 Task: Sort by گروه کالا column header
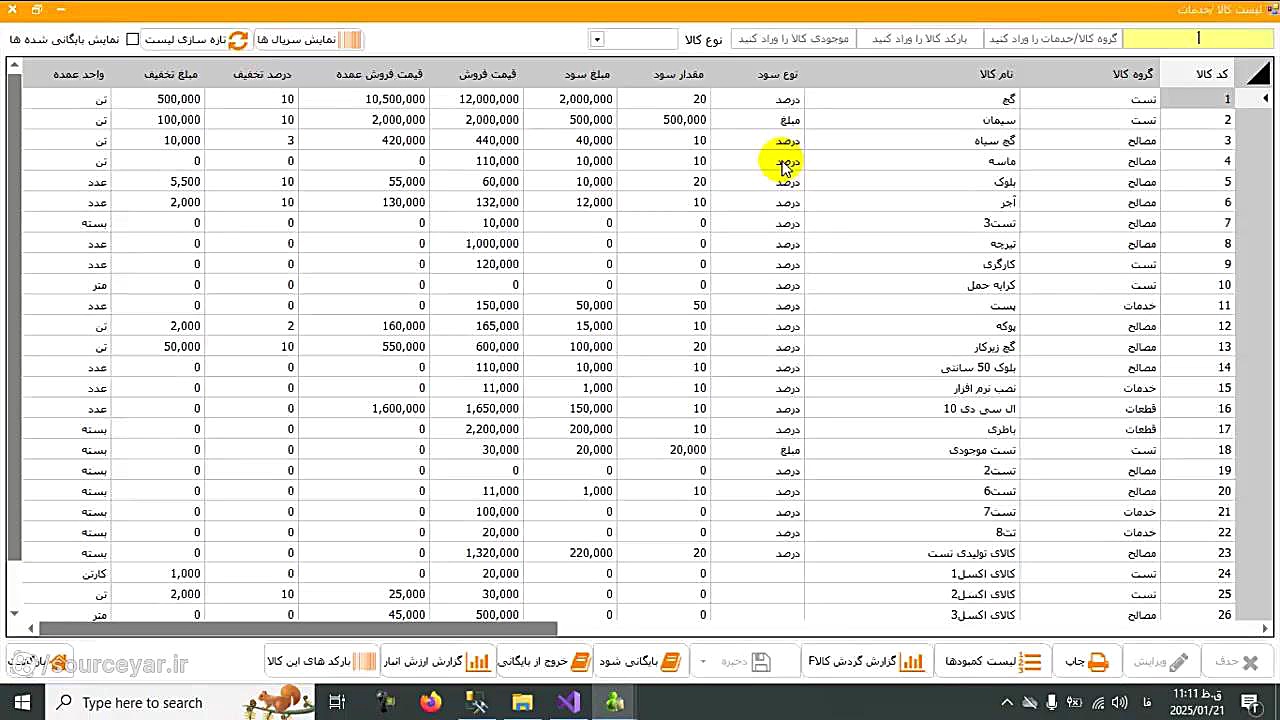pyautogui.click(x=1089, y=74)
